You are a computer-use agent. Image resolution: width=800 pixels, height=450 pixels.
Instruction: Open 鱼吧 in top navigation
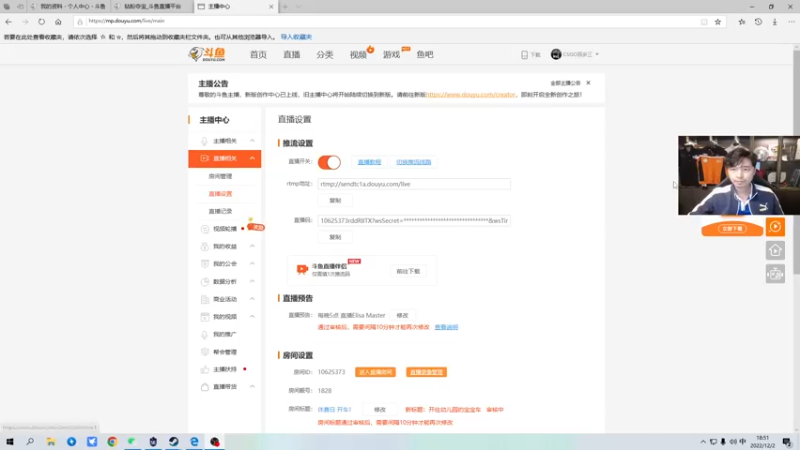pos(425,55)
